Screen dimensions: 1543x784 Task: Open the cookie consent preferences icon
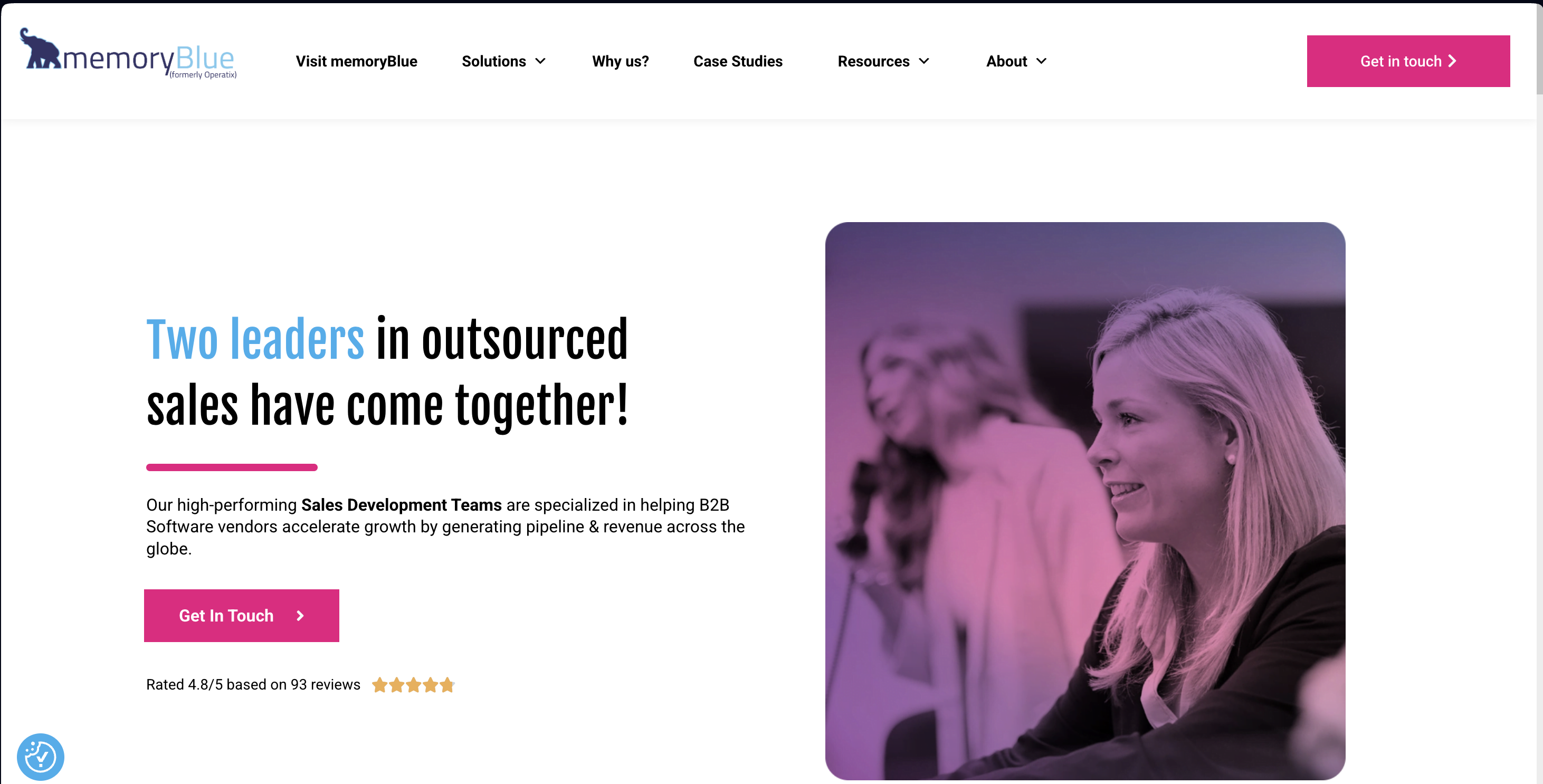click(x=40, y=757)
